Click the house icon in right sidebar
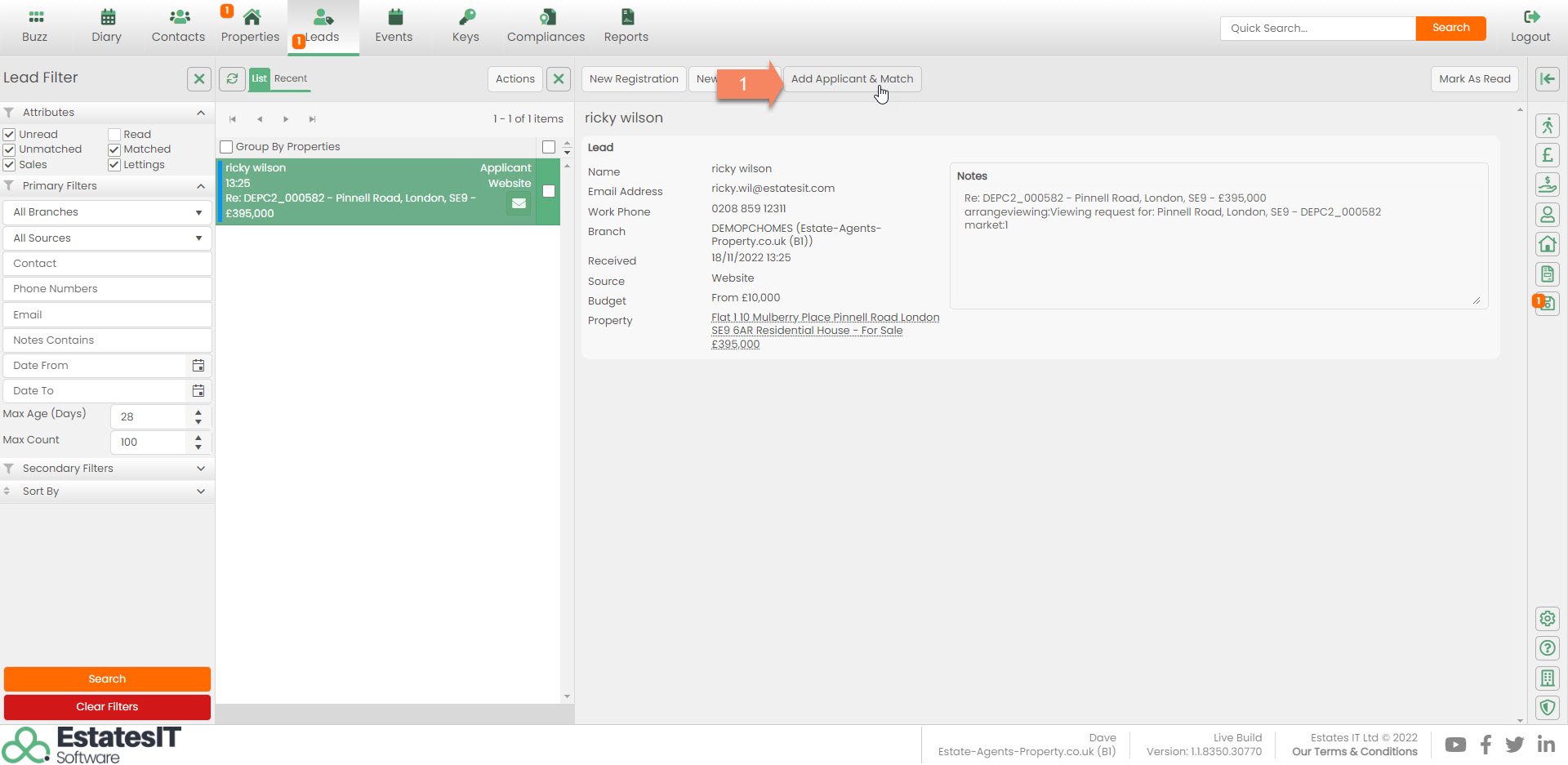 [x=1547, y=244]
